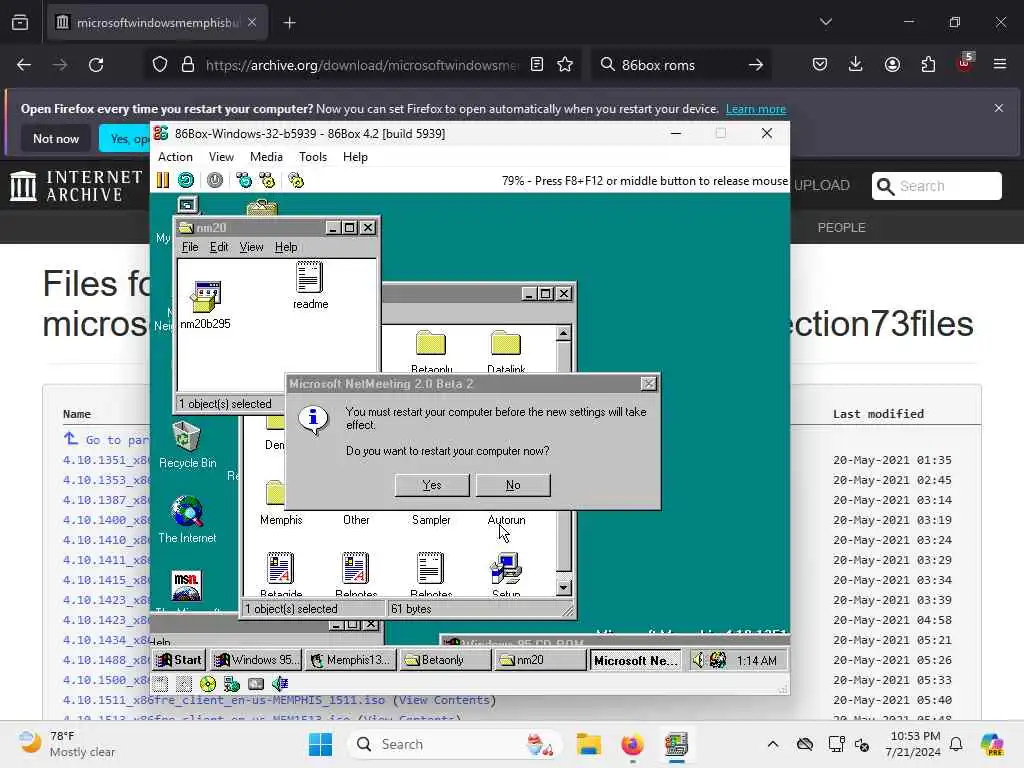Click the network status bar icon in 86Box
Image resolution: width=1024 pixels, height=768 pixels.
232,684
